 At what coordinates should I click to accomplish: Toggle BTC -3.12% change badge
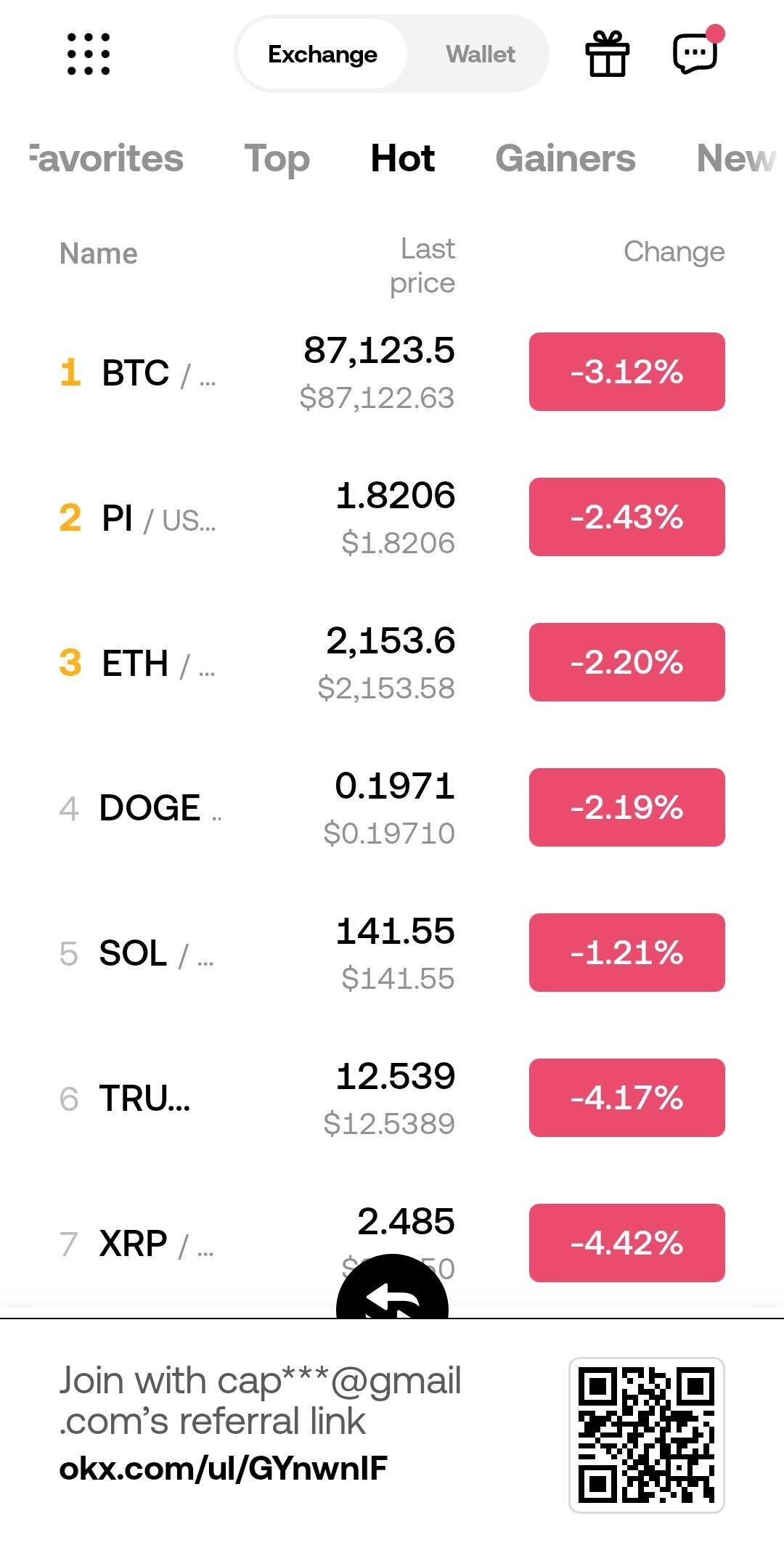626,372
